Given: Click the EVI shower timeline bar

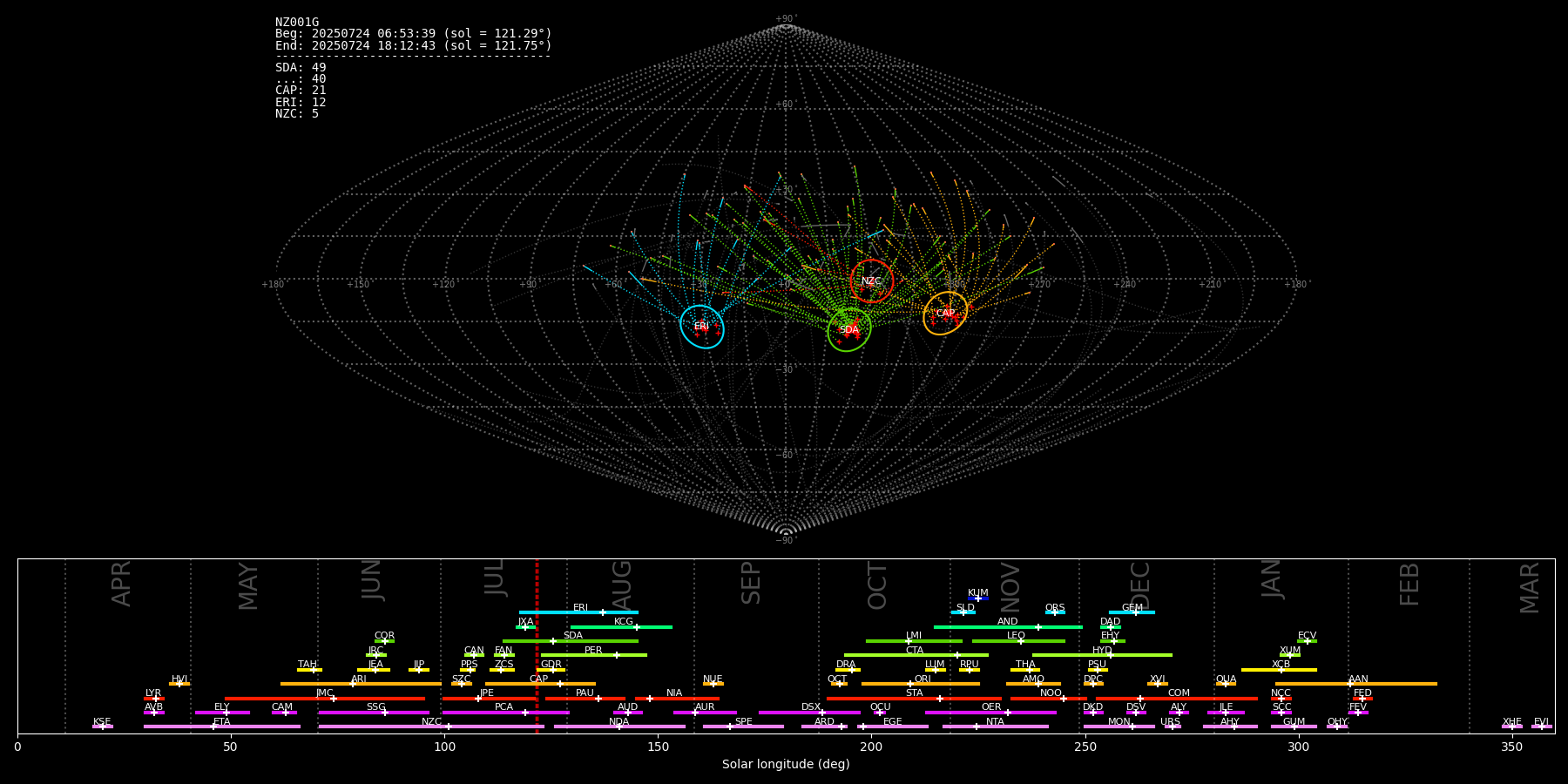Looking at the screenshot, I should (1542, 727).
